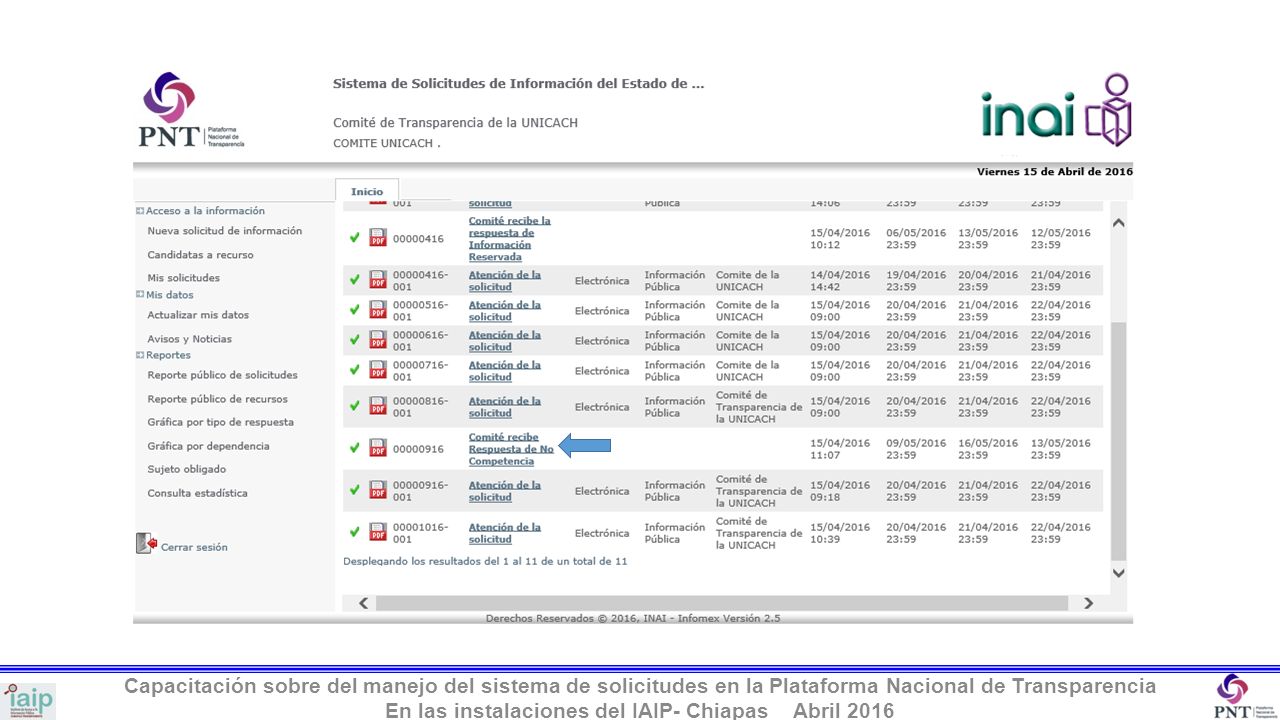Open PDF icon in row 00000916-001
Screen dimensions: 1280x720
pyautogui.click(x=378, y=490)
